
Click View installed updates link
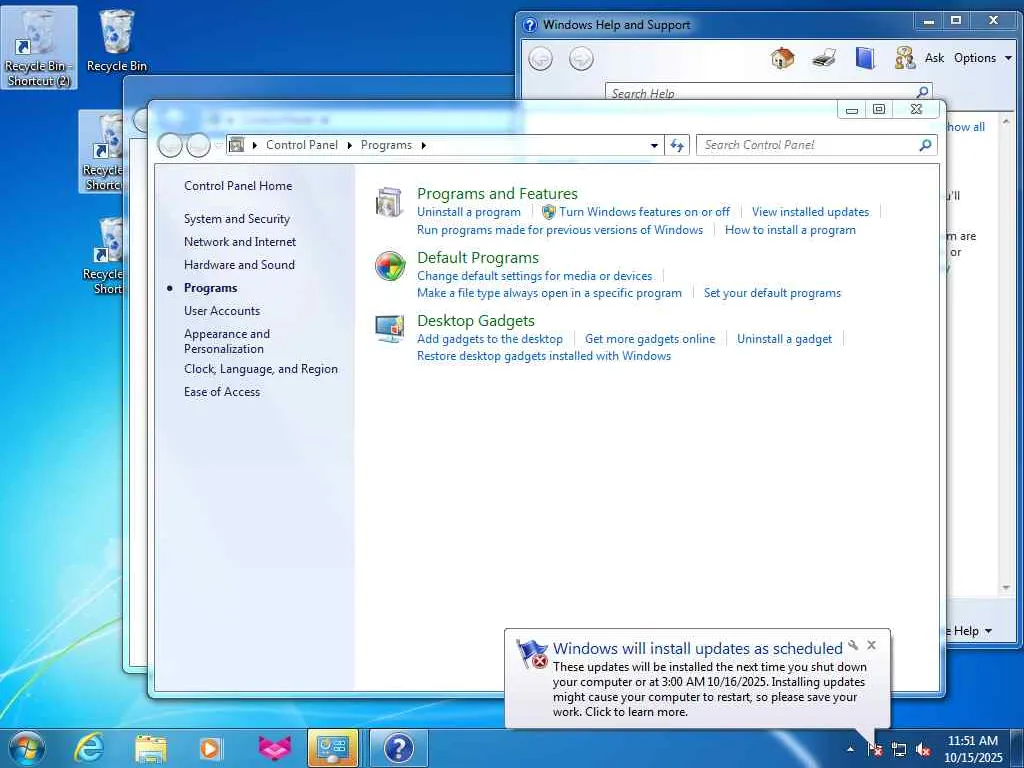pos(810,212)
